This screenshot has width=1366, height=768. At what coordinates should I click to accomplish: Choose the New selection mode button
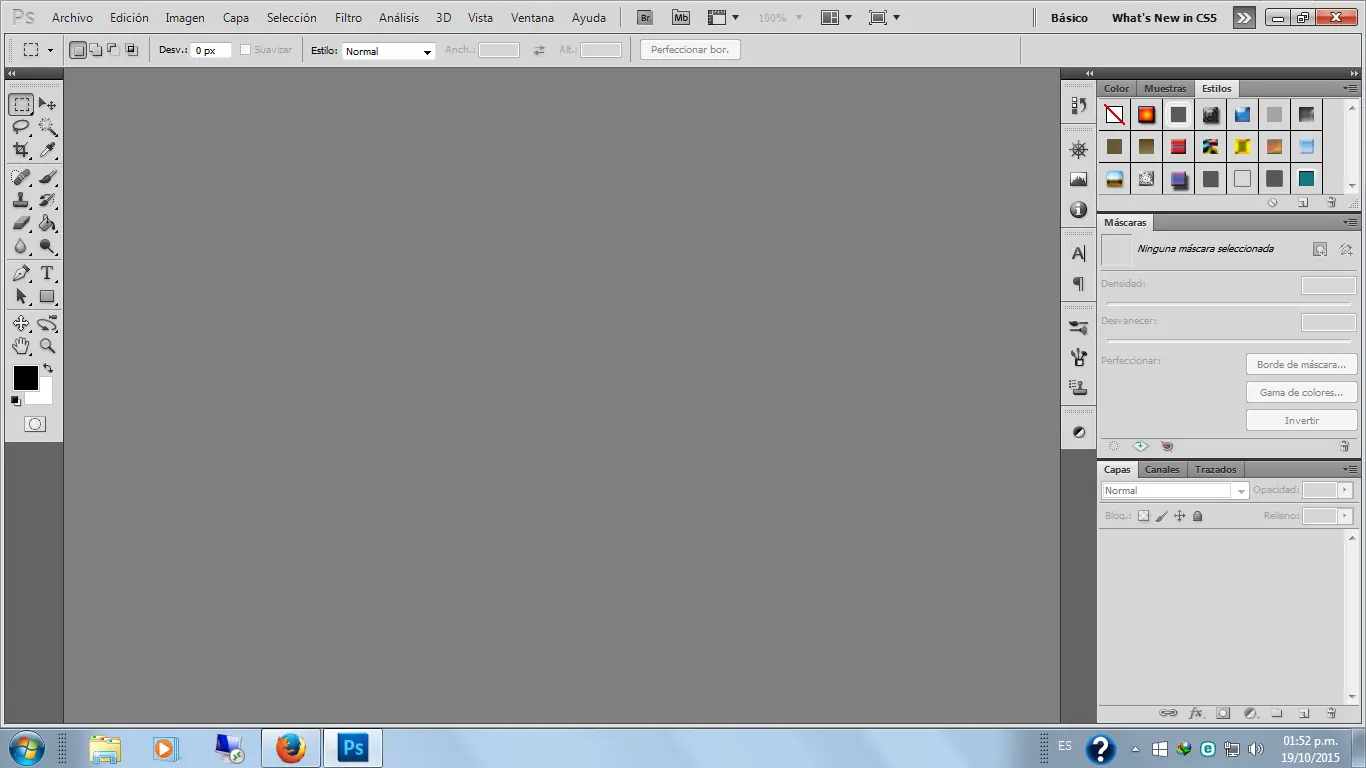point(78,50)
